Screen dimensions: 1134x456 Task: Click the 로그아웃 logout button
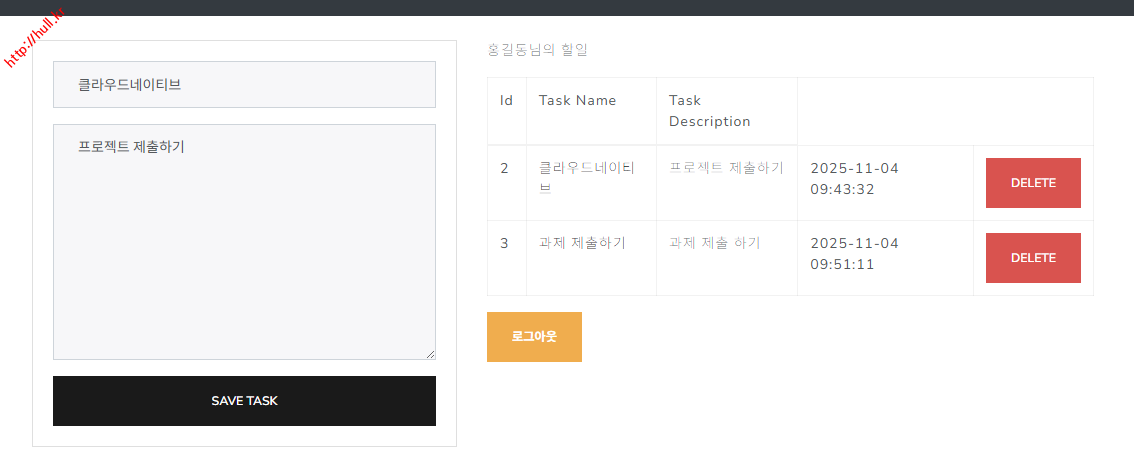point(534,337)
